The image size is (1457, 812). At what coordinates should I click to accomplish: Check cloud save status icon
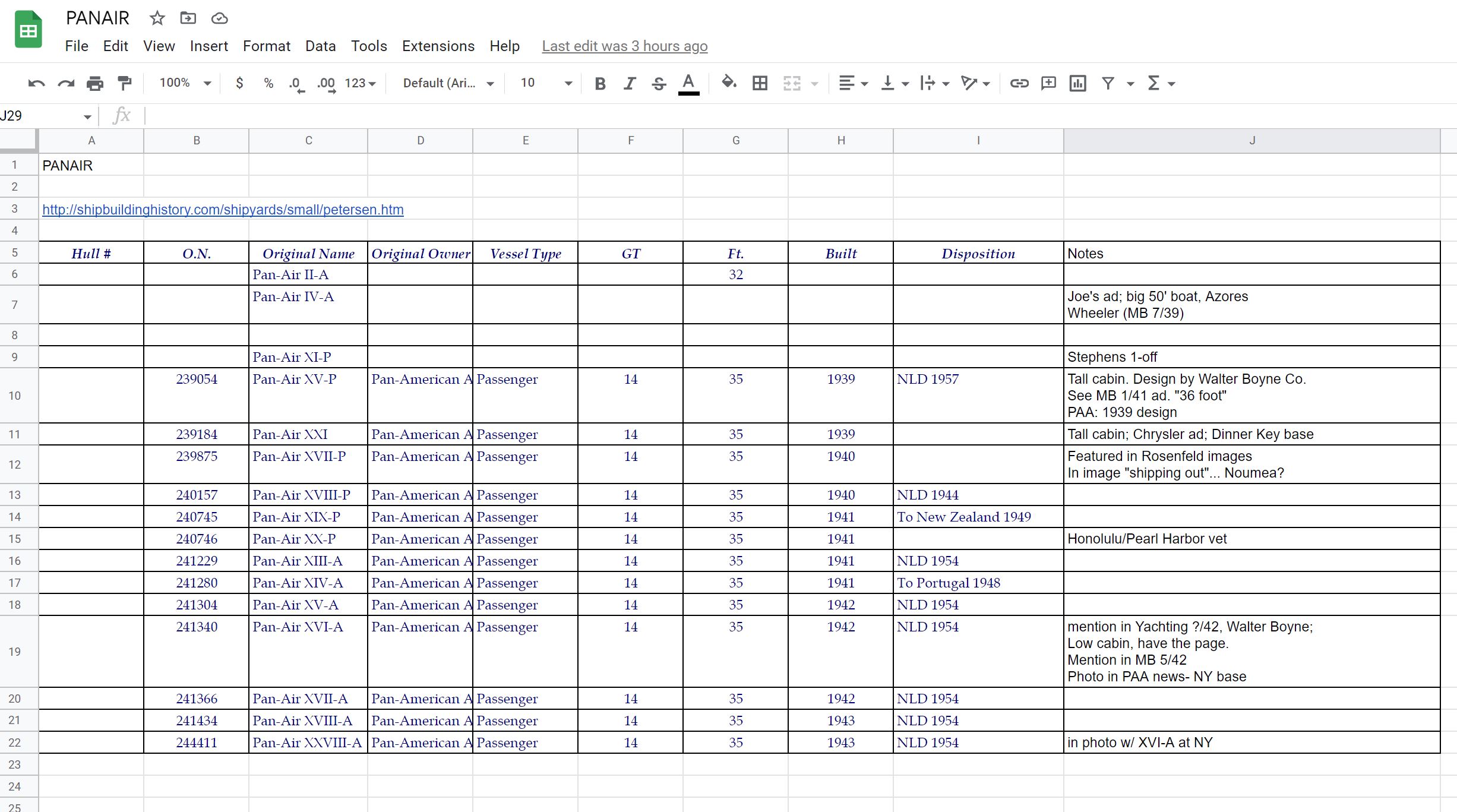[x=219, y=18]
